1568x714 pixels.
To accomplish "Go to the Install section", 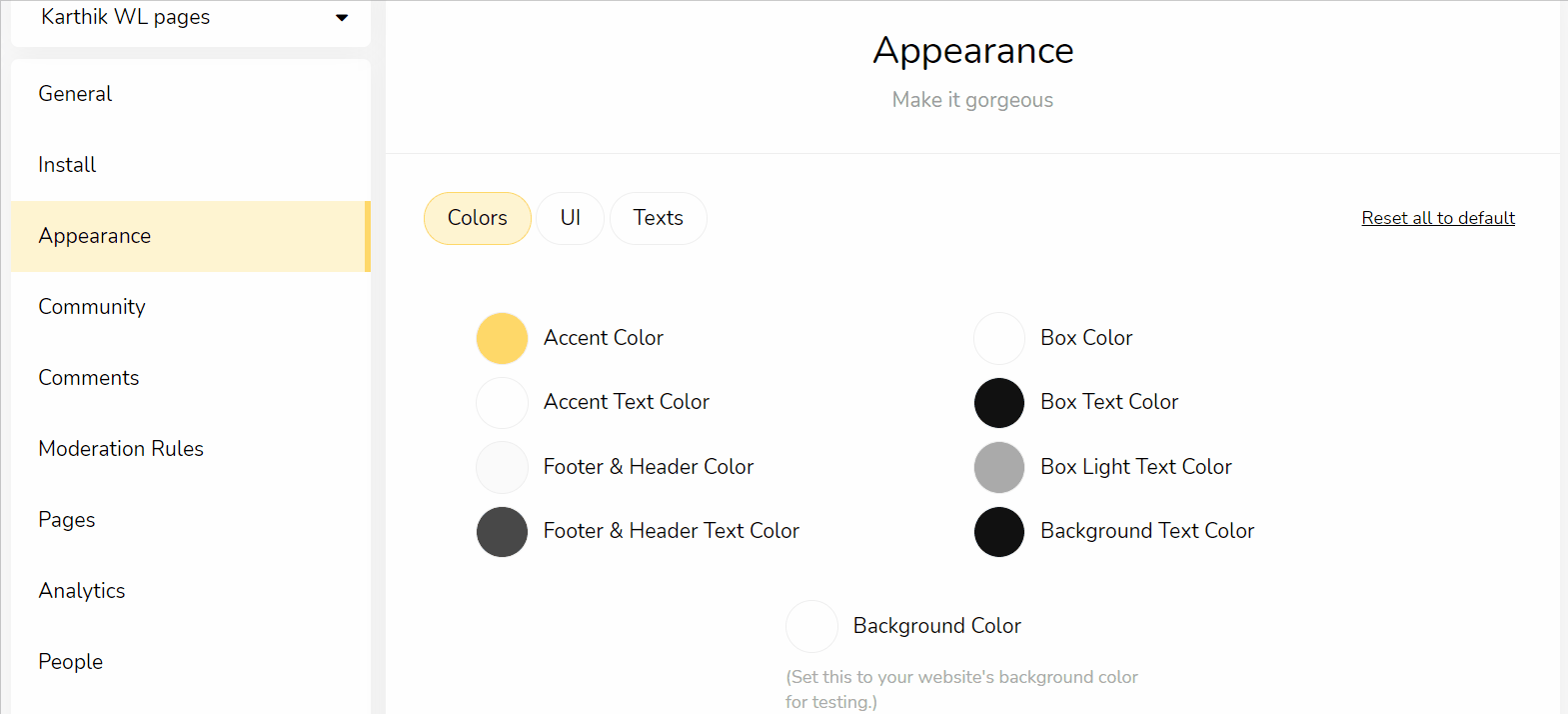I will click(x=191, y=165).
